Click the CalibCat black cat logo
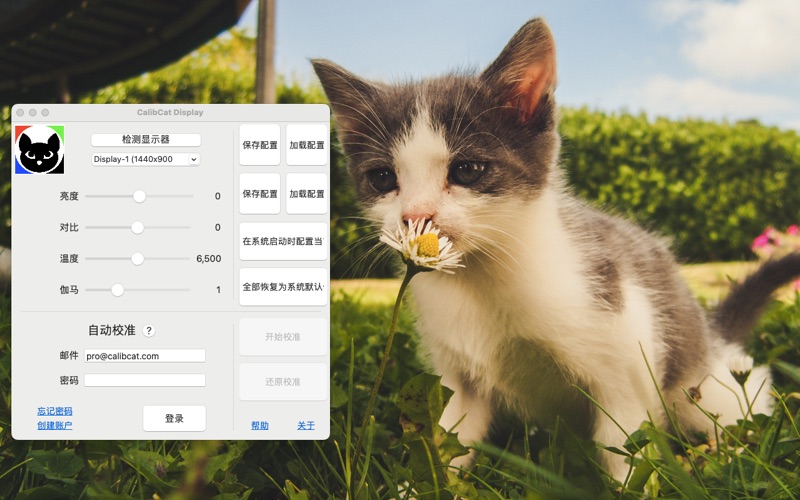The height and width of the screenshot is (500, 800). click(x=40, y=149)
